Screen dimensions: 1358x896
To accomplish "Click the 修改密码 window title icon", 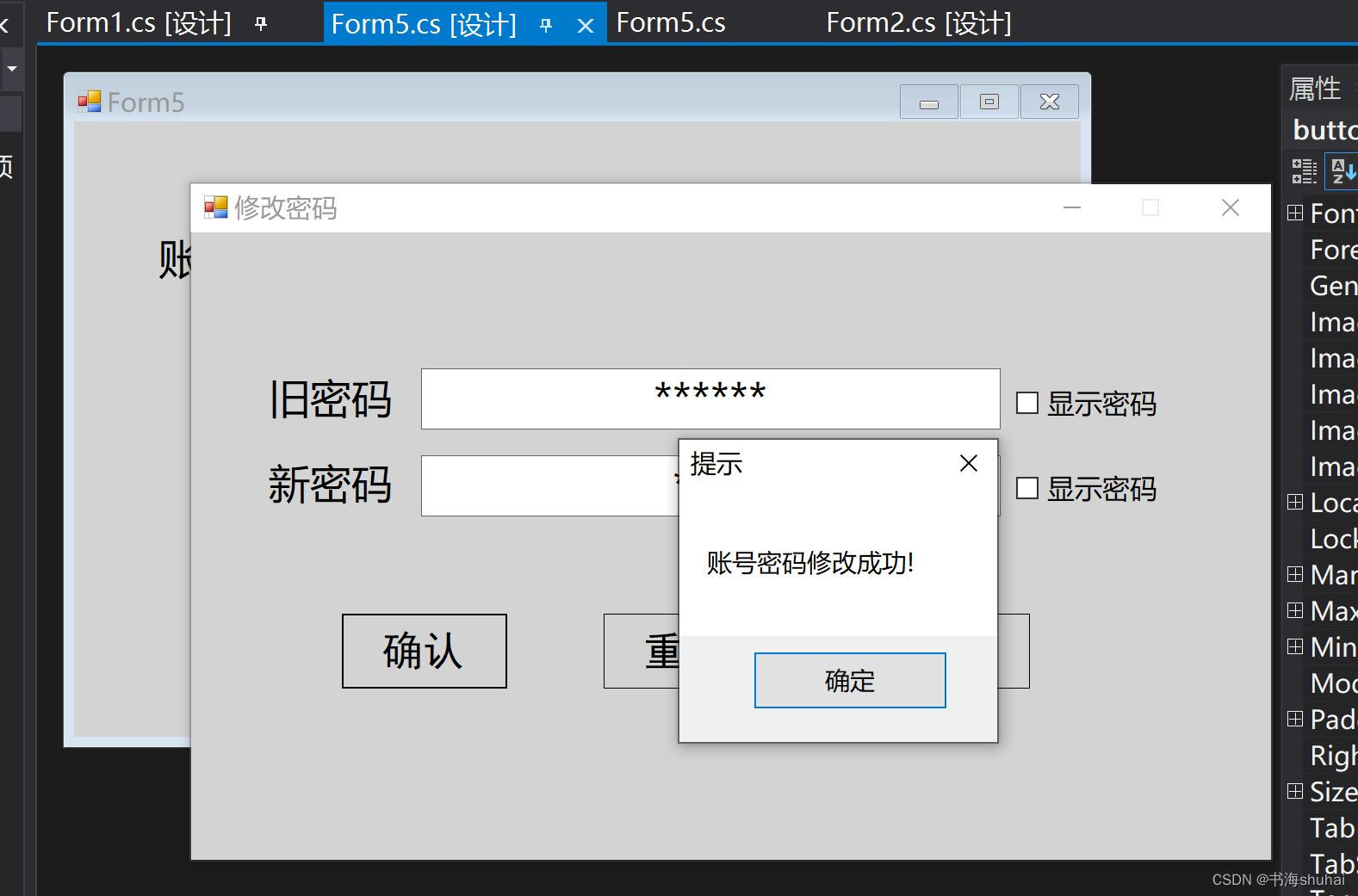I will 215,207.
